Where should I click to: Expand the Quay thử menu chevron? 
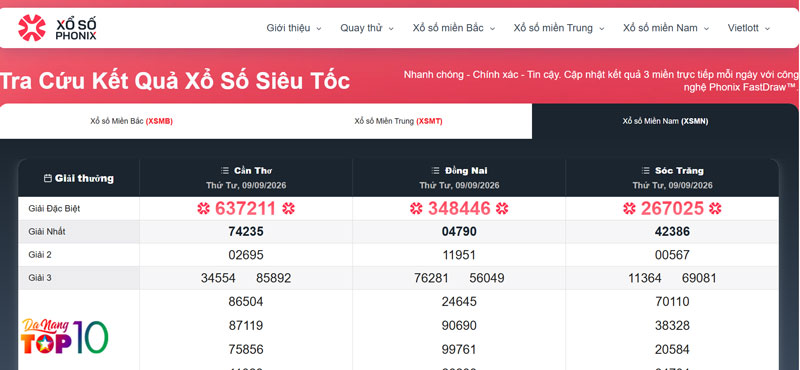tap(391, 29)
